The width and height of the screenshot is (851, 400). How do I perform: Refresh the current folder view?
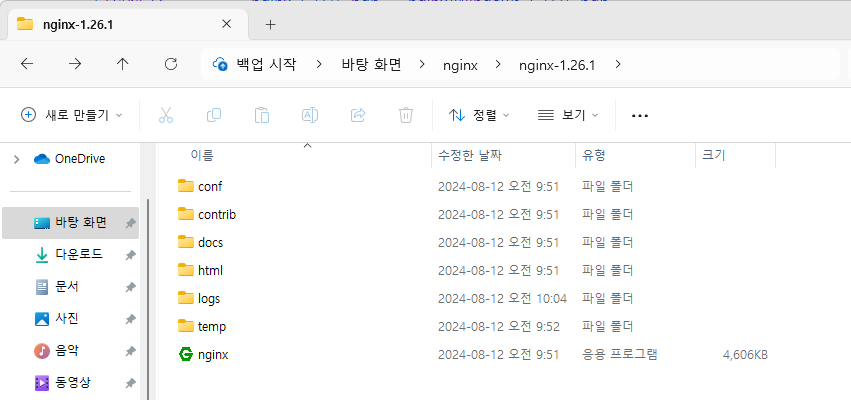pos(170,65)
